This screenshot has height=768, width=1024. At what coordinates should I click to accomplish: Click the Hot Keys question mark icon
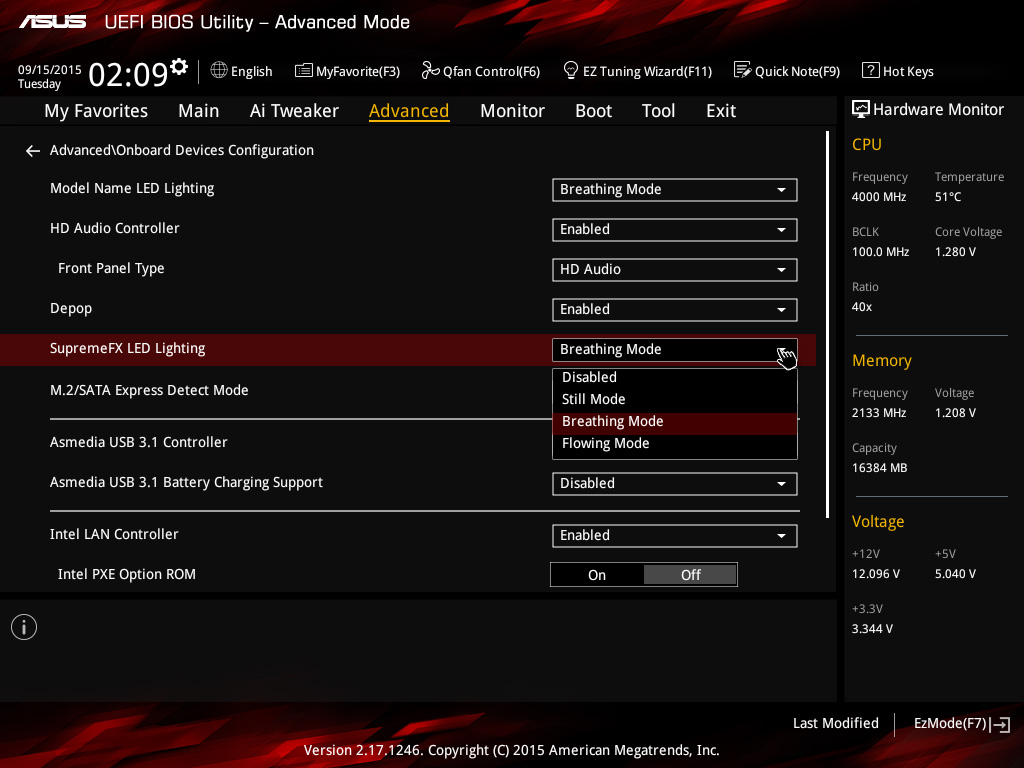pos(870,71)
